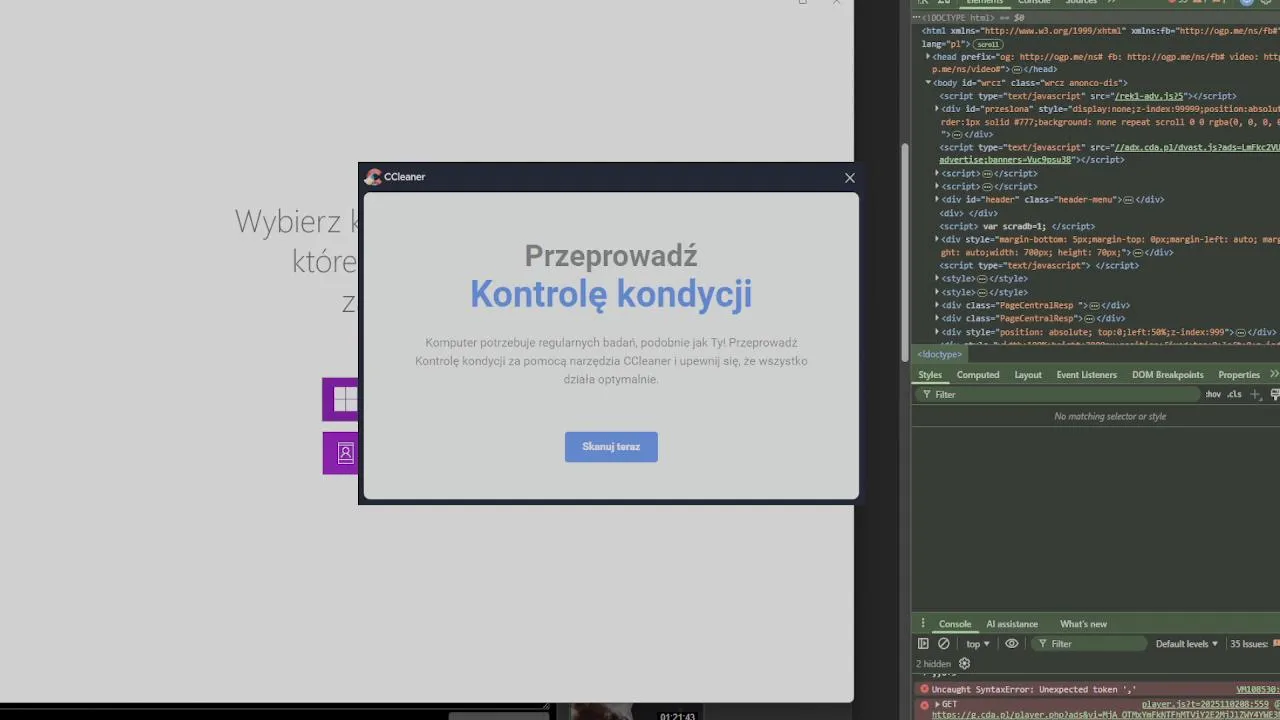Click the purple Windows logo tile behind dialog

point(341,399)
